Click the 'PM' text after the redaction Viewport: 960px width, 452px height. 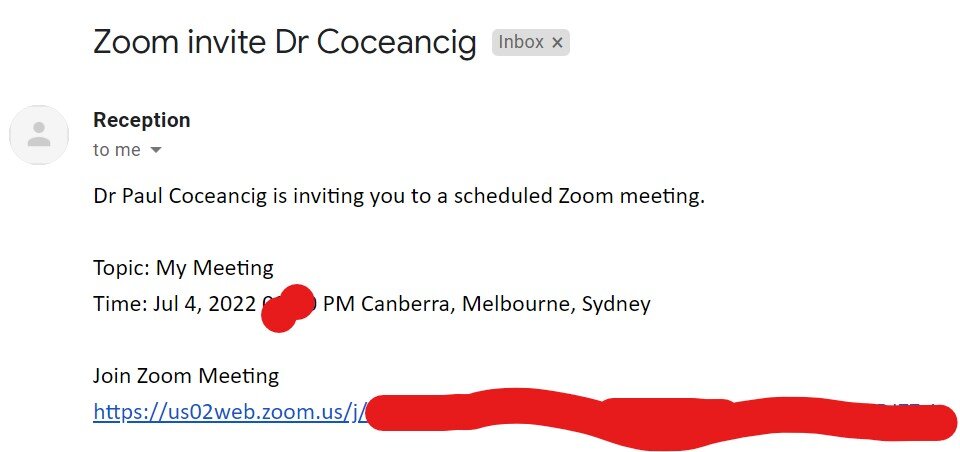[x=339, y=304]
